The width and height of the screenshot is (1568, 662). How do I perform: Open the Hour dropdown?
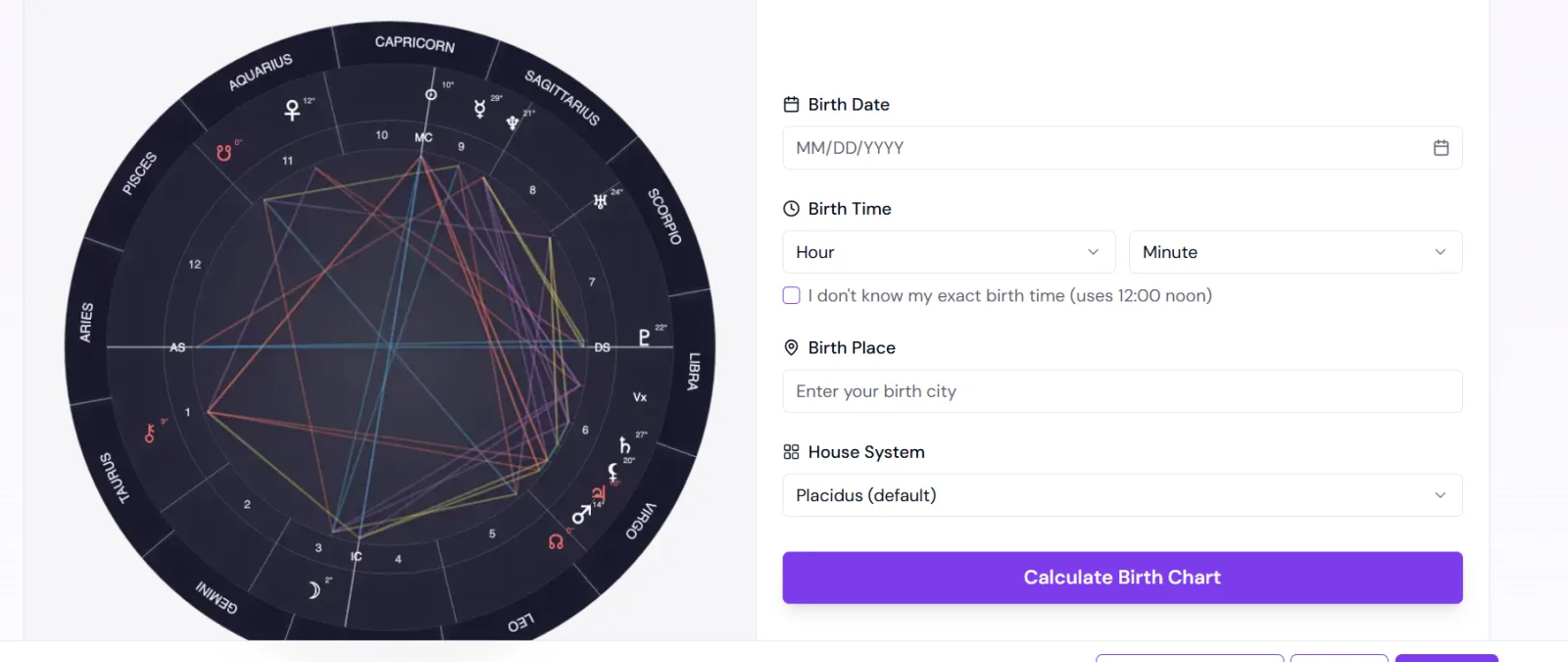click(949, 252)
